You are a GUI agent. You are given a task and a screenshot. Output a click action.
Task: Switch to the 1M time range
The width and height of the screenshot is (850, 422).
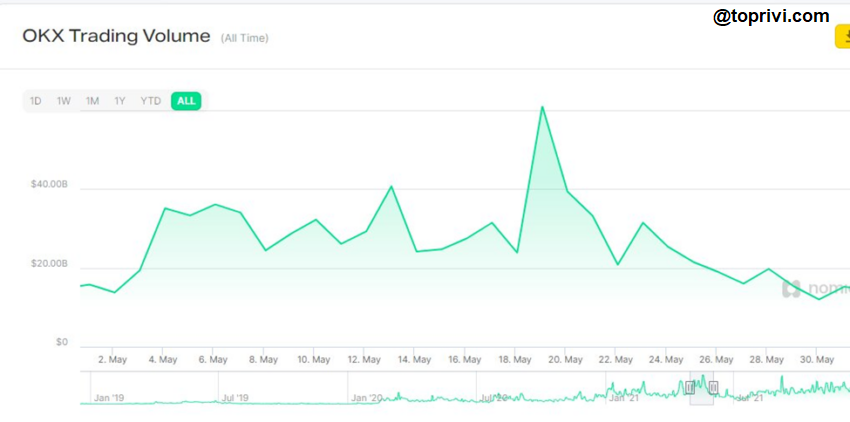(x=92, y=101)
